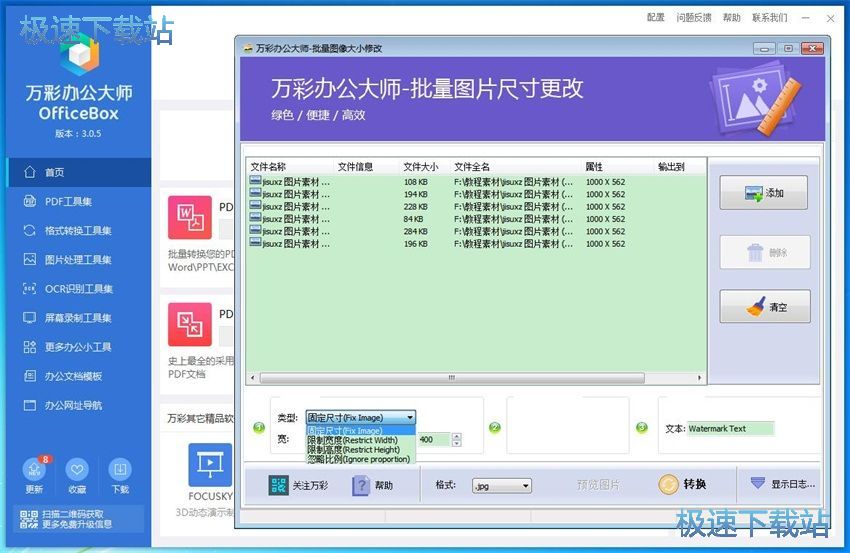
Task: Select 限制高度(Restrict Height) option
Action: 360,449
